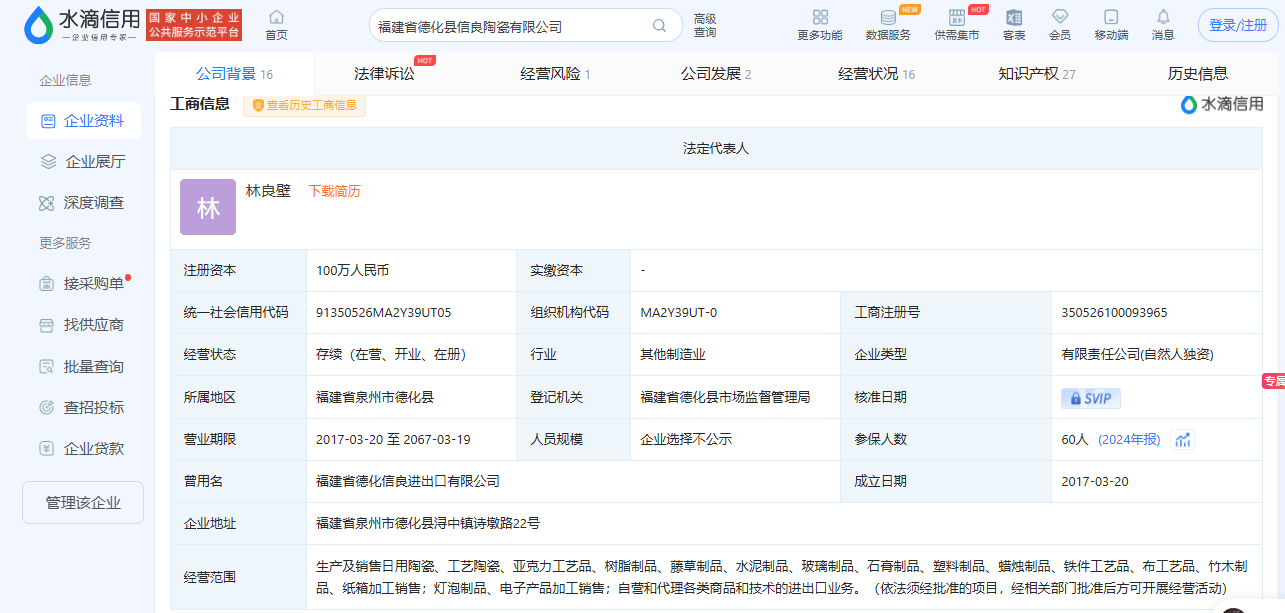Click the 管理该企业 button
The image size is (1285, 613).
[x=83, y=503]
